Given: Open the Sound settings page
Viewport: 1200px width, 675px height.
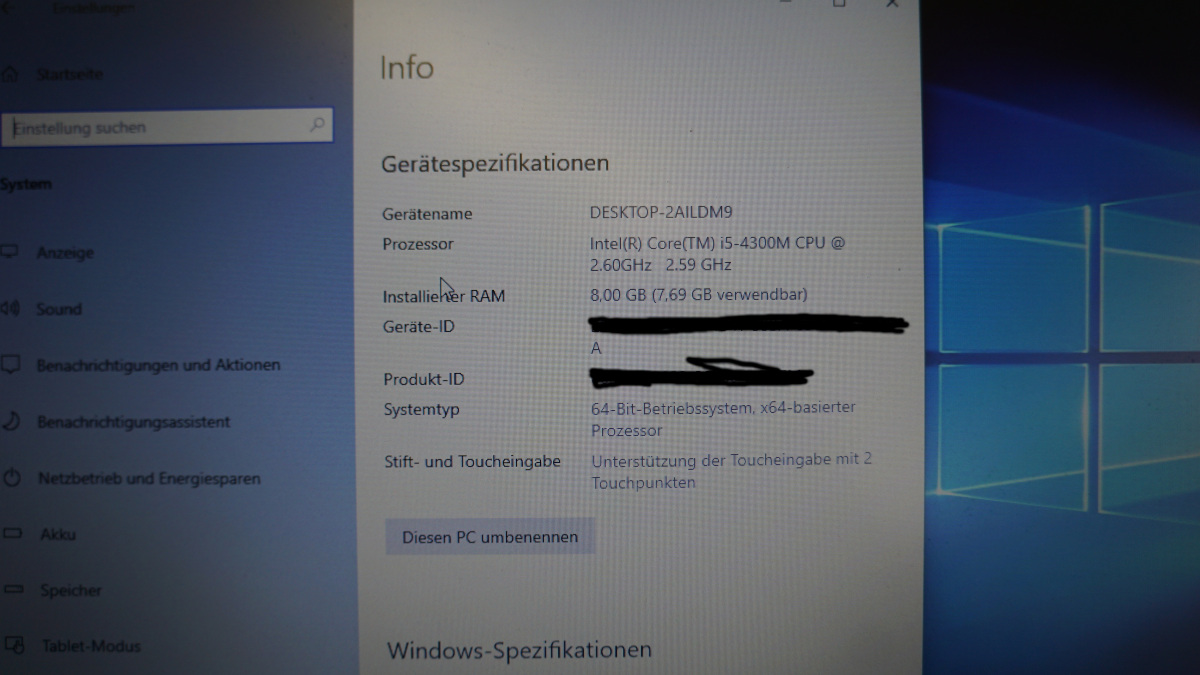Looking at the screenshot, I should tap(59, 309).
